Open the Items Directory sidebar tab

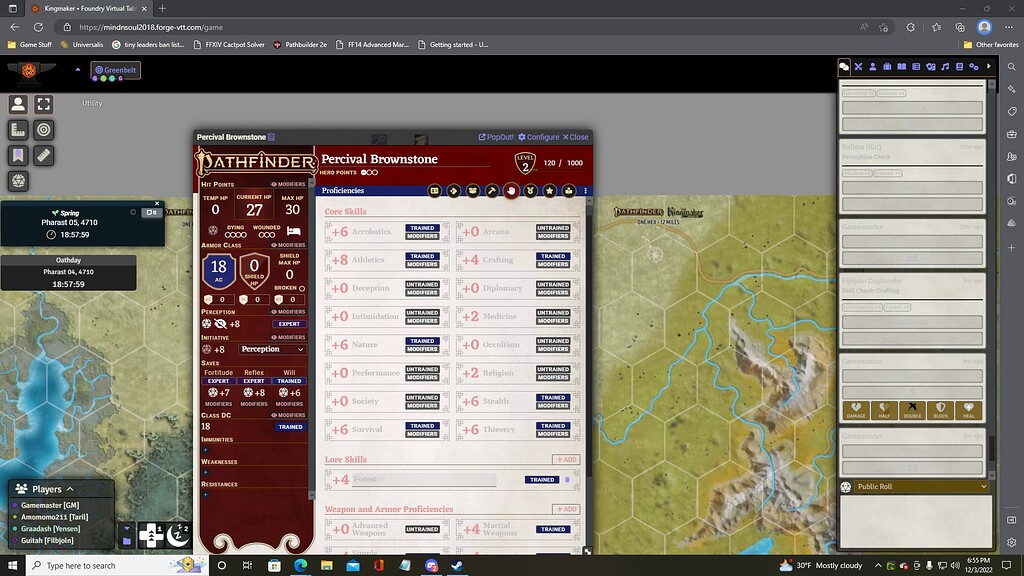point(887,67)
